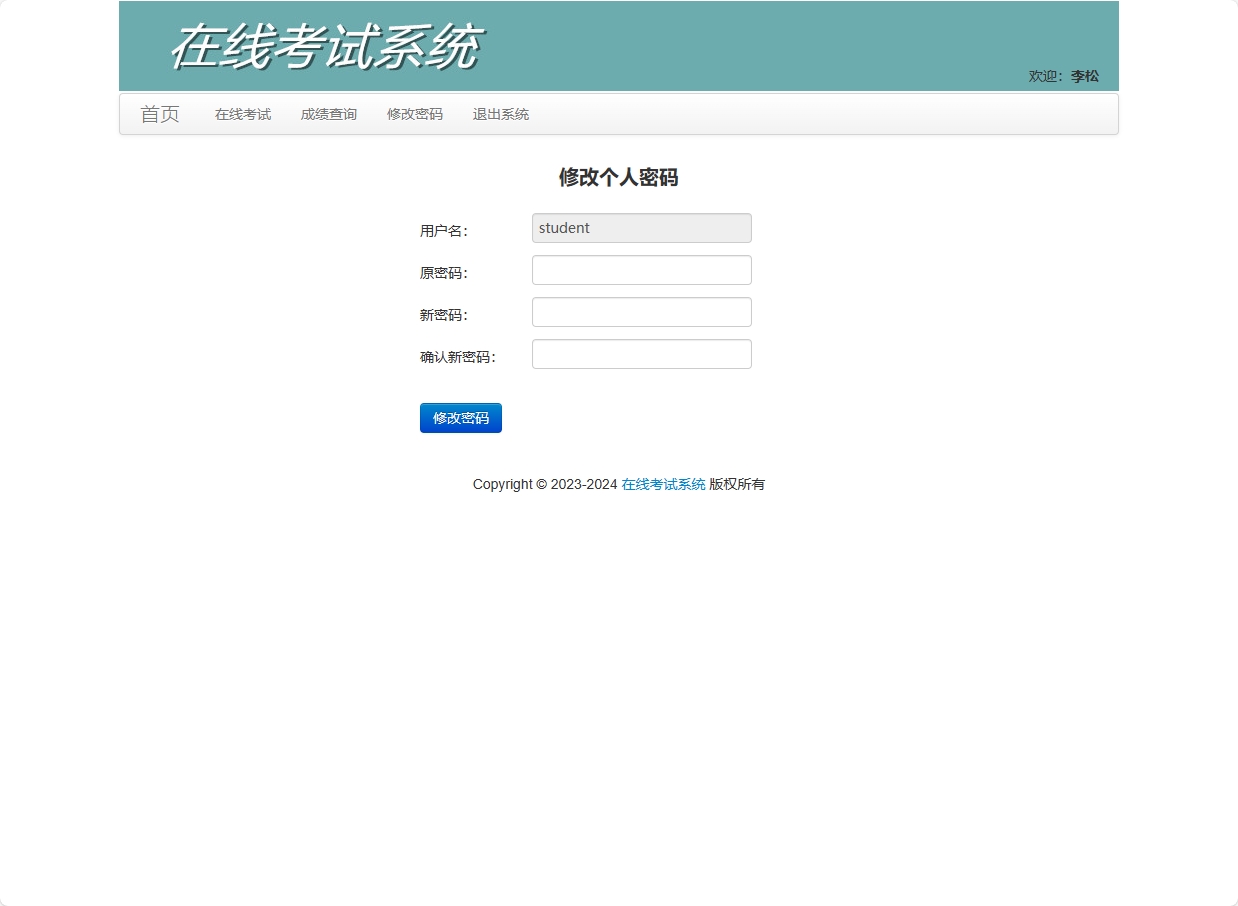Viewport: 1238px width, 906px height.
Task: Click the 确认新密码 input field
Action: tap(641, 354)
